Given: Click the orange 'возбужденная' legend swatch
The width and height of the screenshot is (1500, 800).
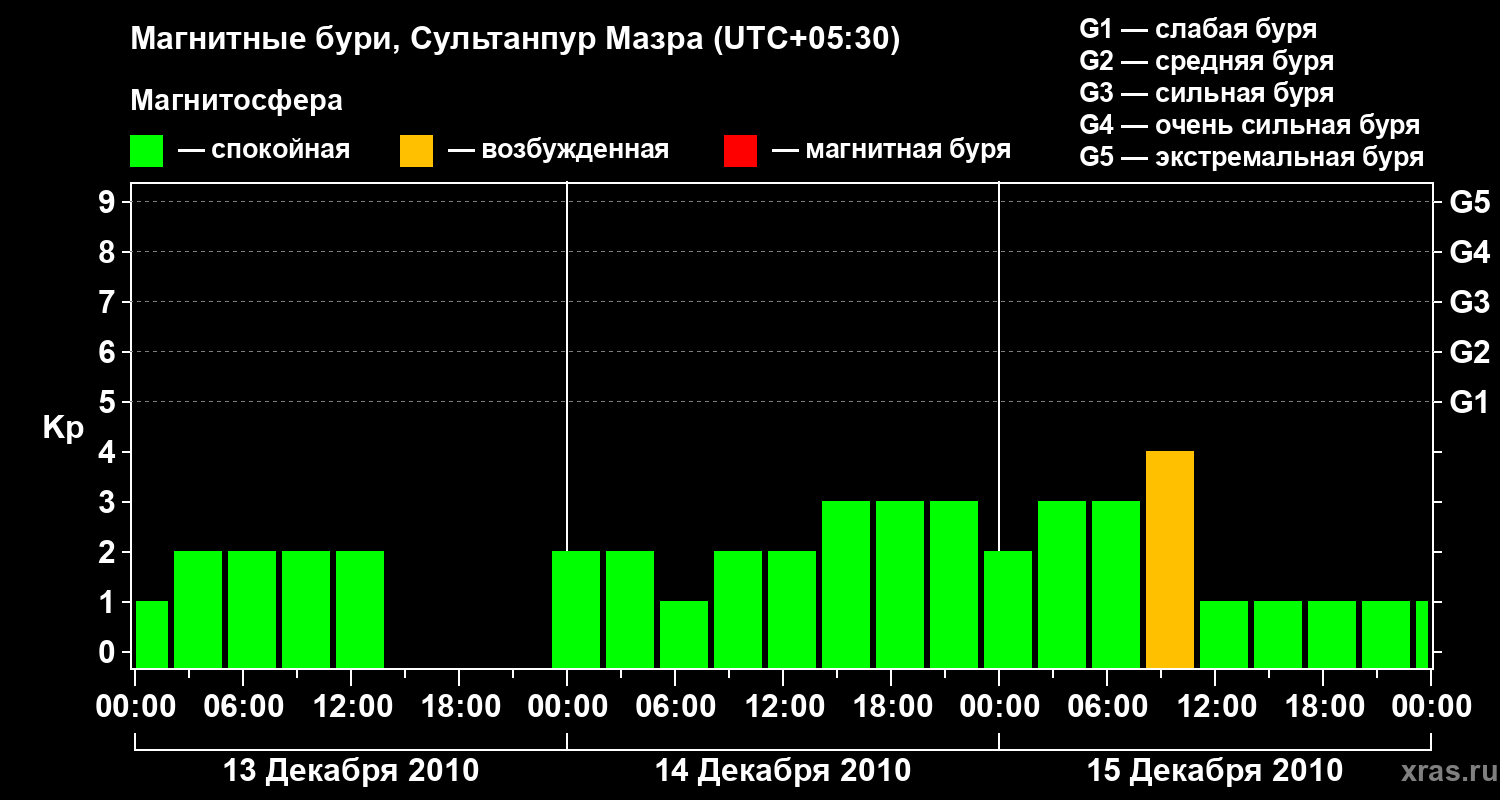Looking at the screenshot, I should [416, 151].
